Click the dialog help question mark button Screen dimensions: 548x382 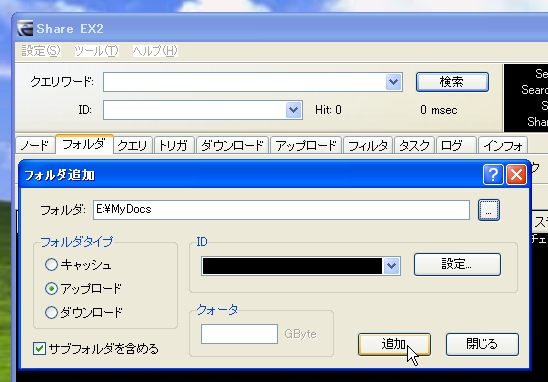point(493,174)
